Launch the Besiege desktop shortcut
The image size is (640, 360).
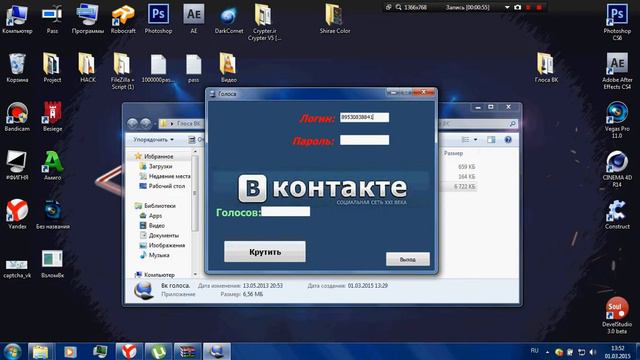tap(52, 117)
